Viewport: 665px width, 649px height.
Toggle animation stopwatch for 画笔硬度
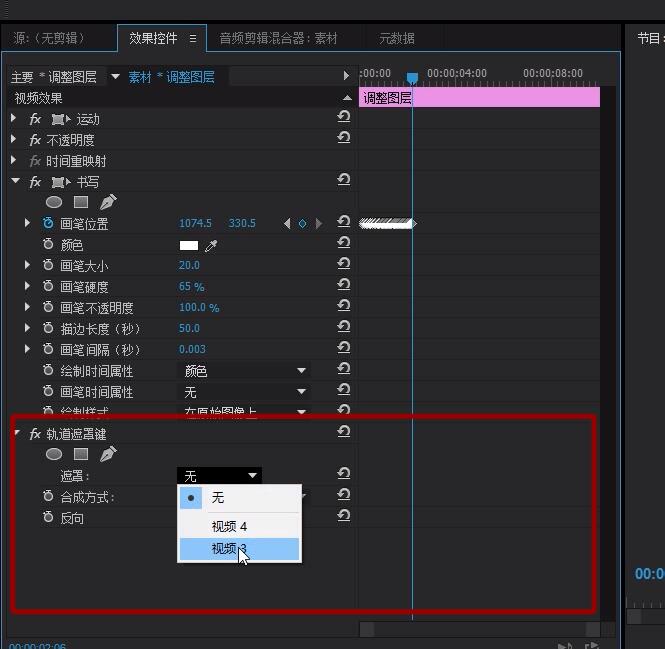[48, 286]
